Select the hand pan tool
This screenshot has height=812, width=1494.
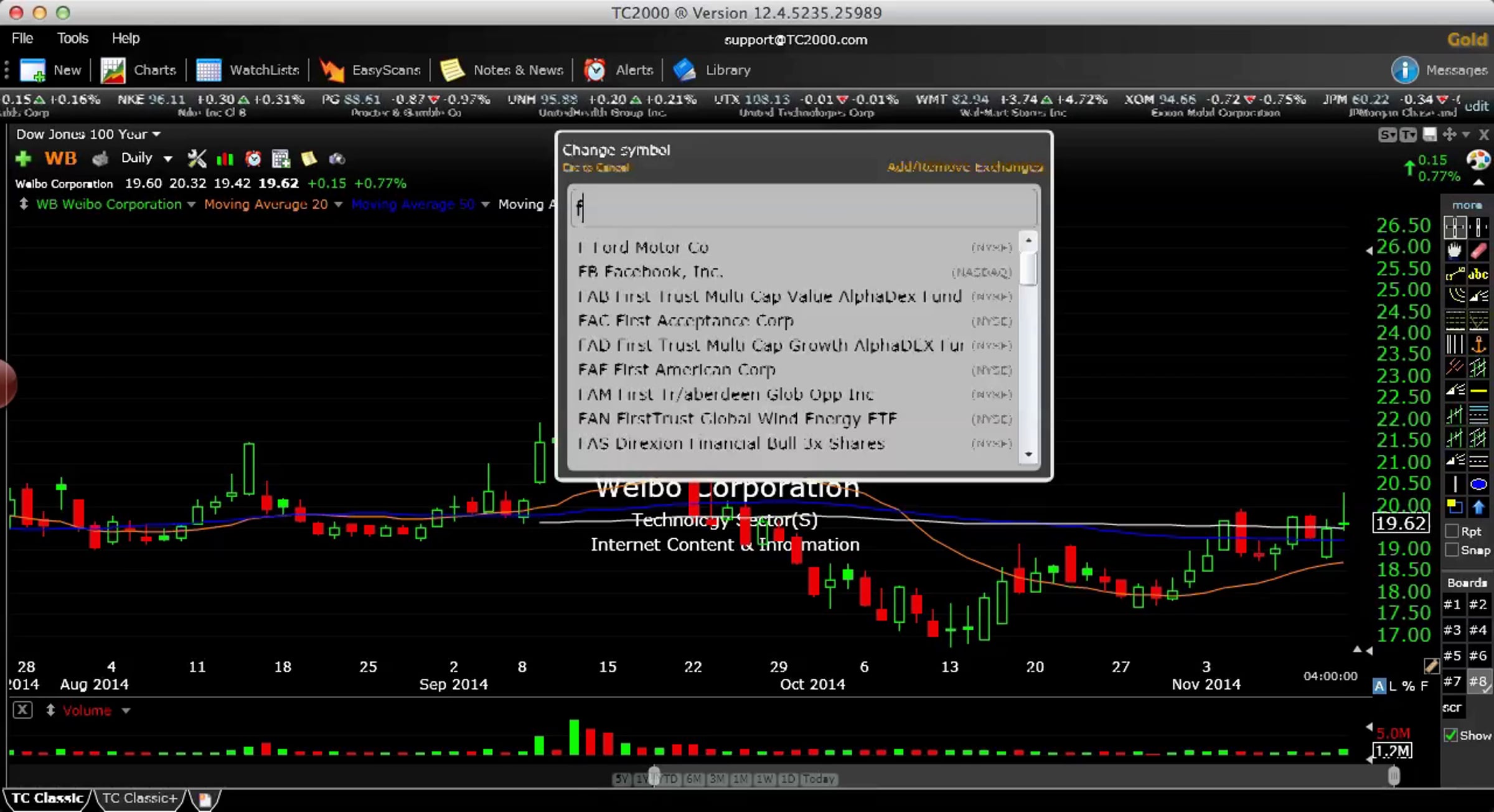[x=1455, y=251]
